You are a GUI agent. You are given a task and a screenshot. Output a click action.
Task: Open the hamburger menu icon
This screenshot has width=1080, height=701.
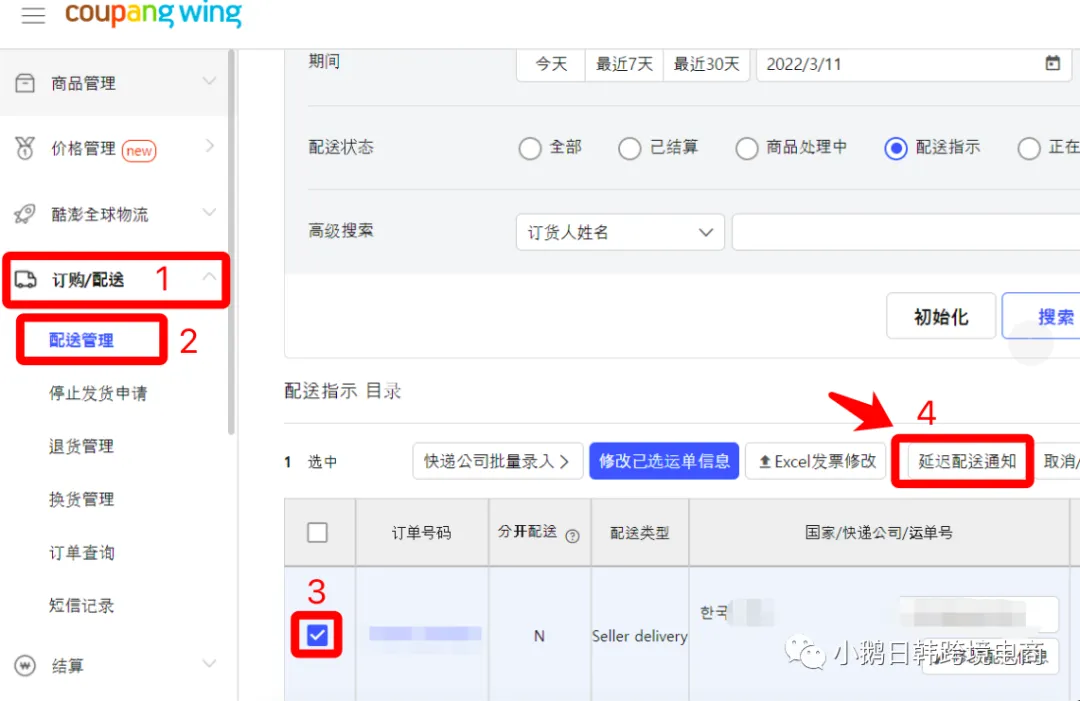click(x=33, y=14)
